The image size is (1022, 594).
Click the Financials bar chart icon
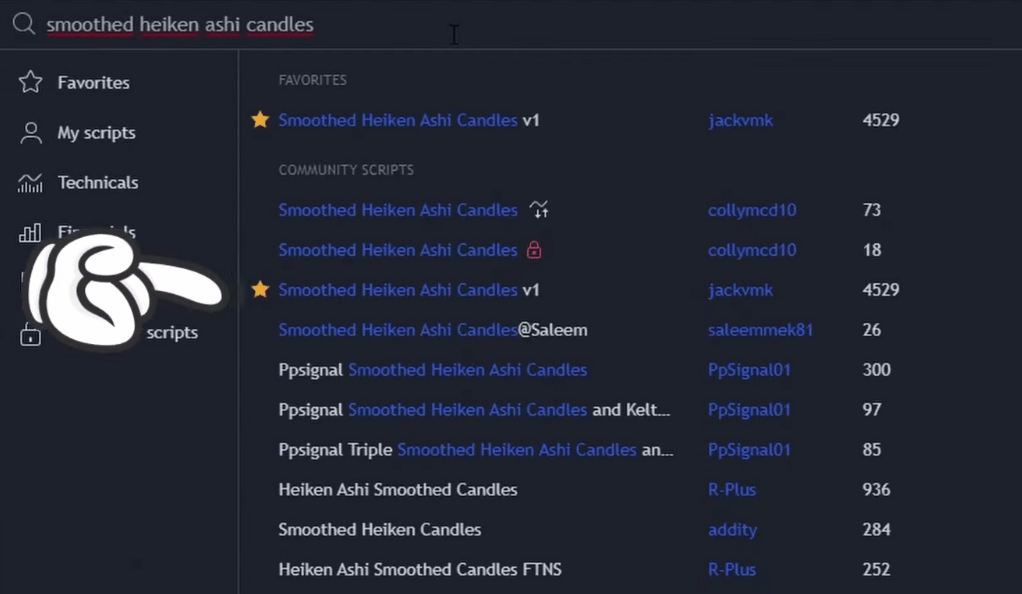click(30, 232)
